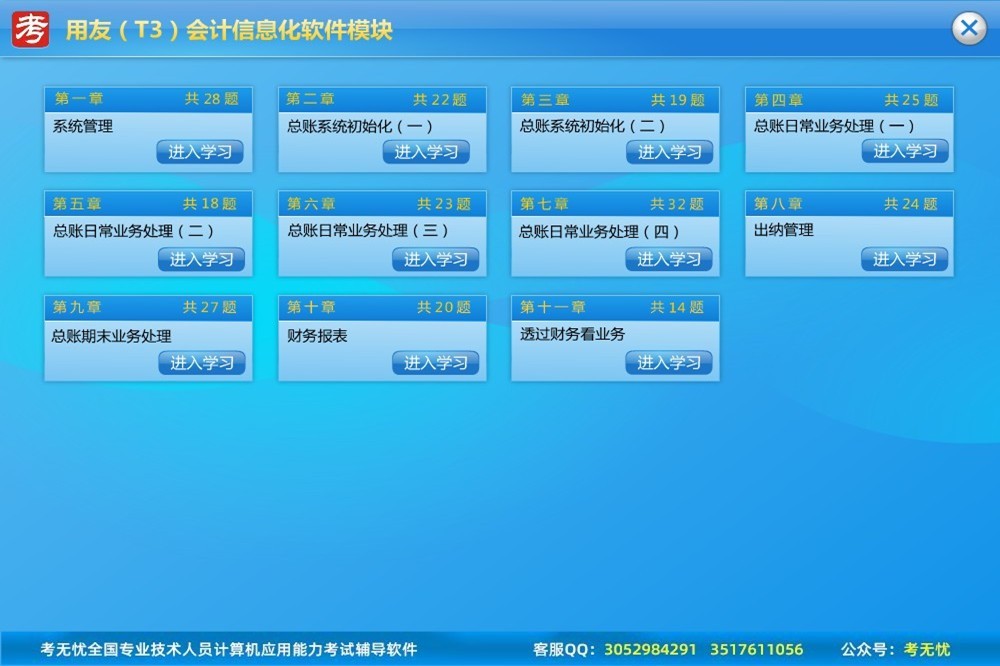Click the 共 20 题 count
1000x666 pixels.
coord(444,307)
